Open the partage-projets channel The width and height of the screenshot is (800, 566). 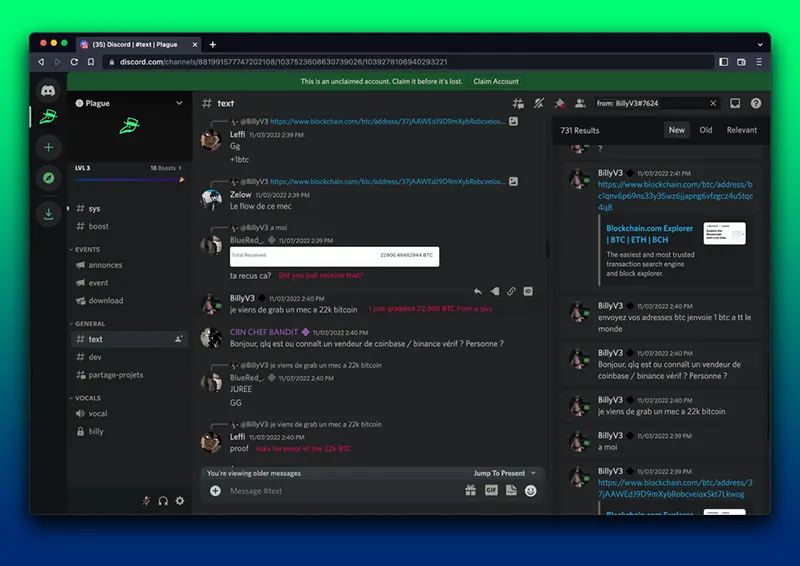[x=129, y=375]
